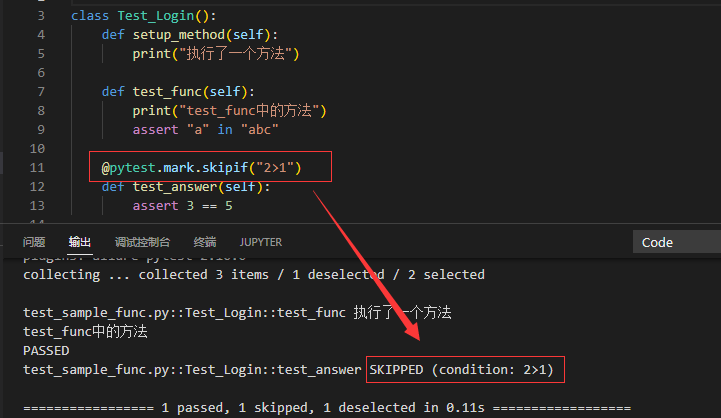Click the setup_method function definition

click(x=187, y=35)
